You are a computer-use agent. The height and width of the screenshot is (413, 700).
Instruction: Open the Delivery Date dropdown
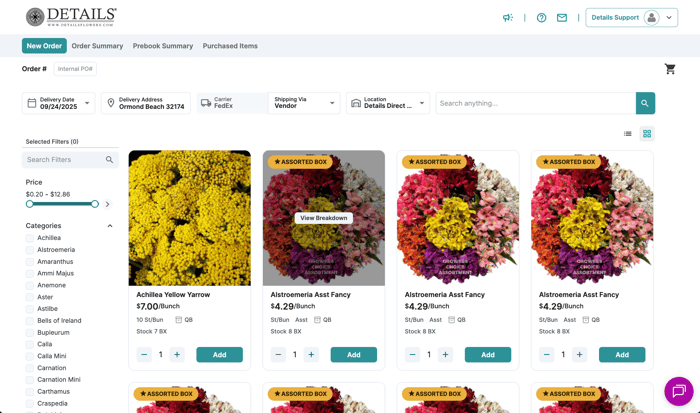pos(59,103)
